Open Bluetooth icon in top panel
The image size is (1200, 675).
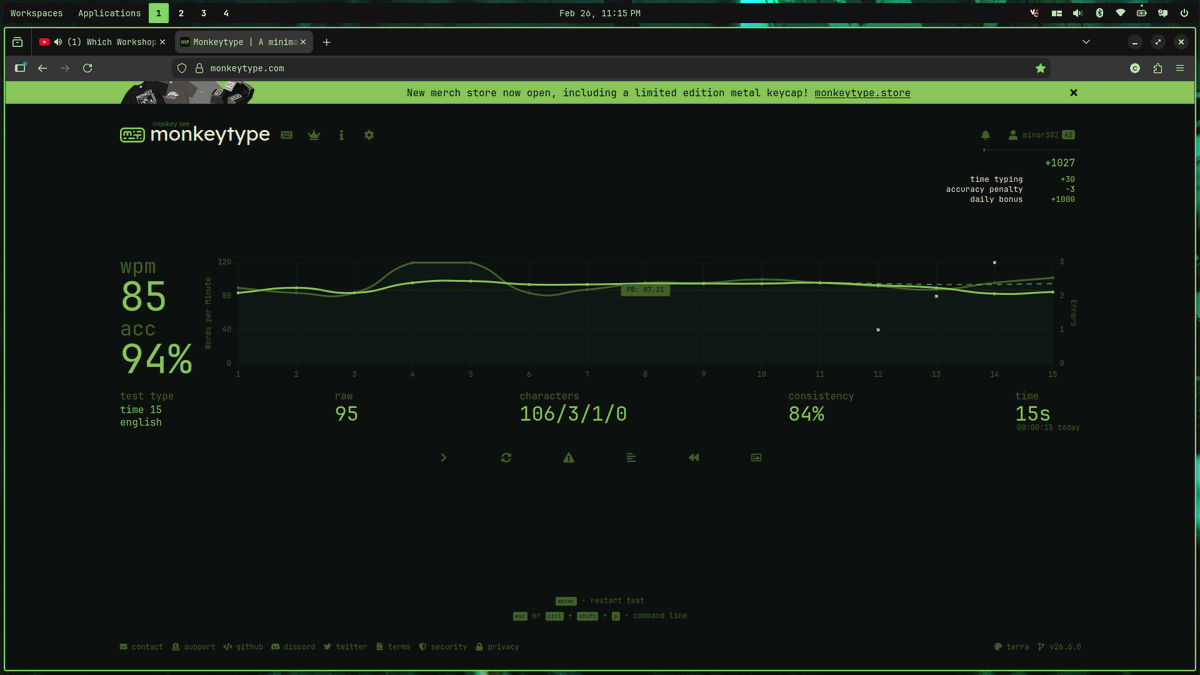[x=1099, y=13]
